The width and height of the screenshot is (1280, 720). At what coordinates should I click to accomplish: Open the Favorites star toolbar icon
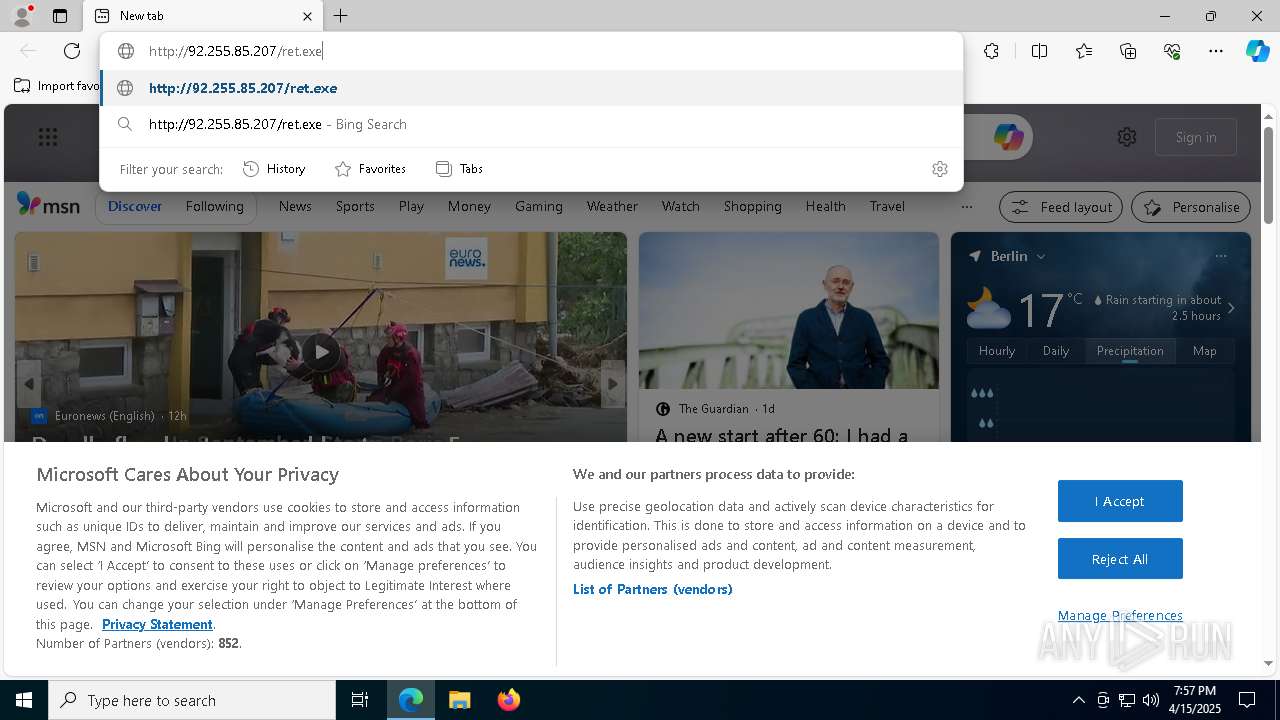point(1084,51)
